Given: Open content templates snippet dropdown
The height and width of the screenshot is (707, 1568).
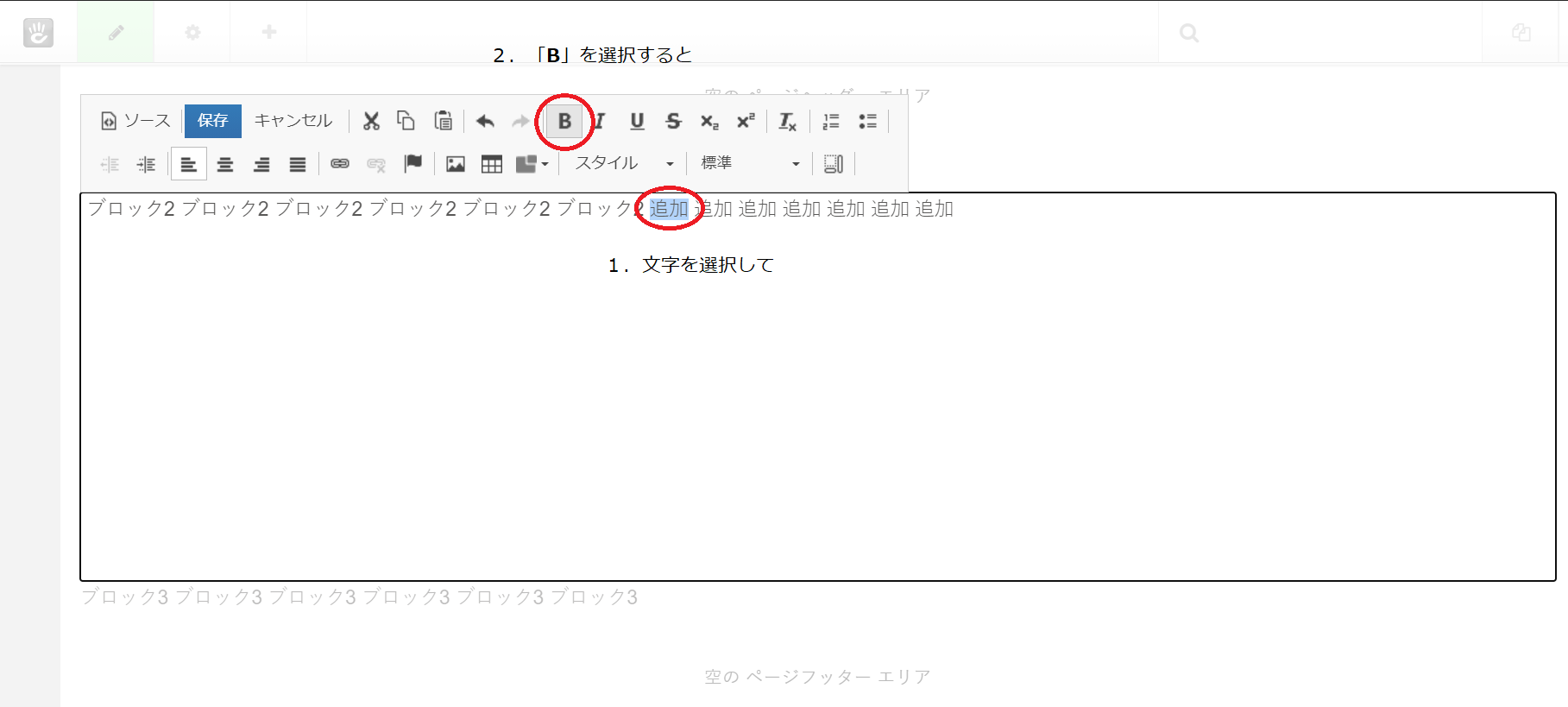Looking at the screenshot, I should pyautogui.click(x=532, y=164).
